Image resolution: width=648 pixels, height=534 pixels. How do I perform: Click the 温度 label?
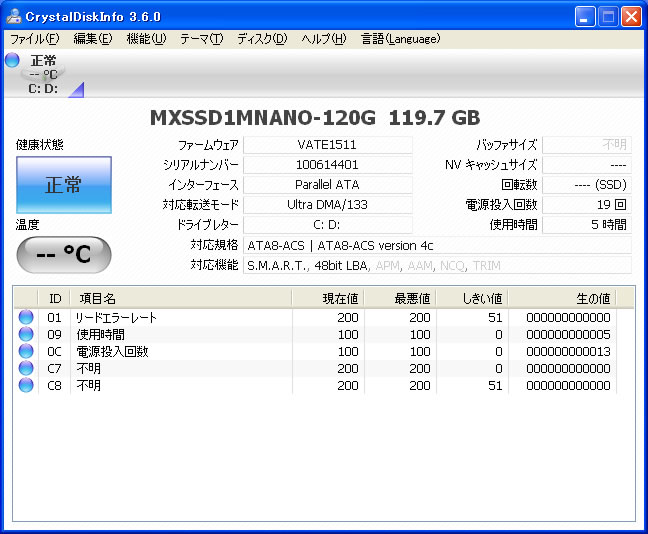[27, 224]
